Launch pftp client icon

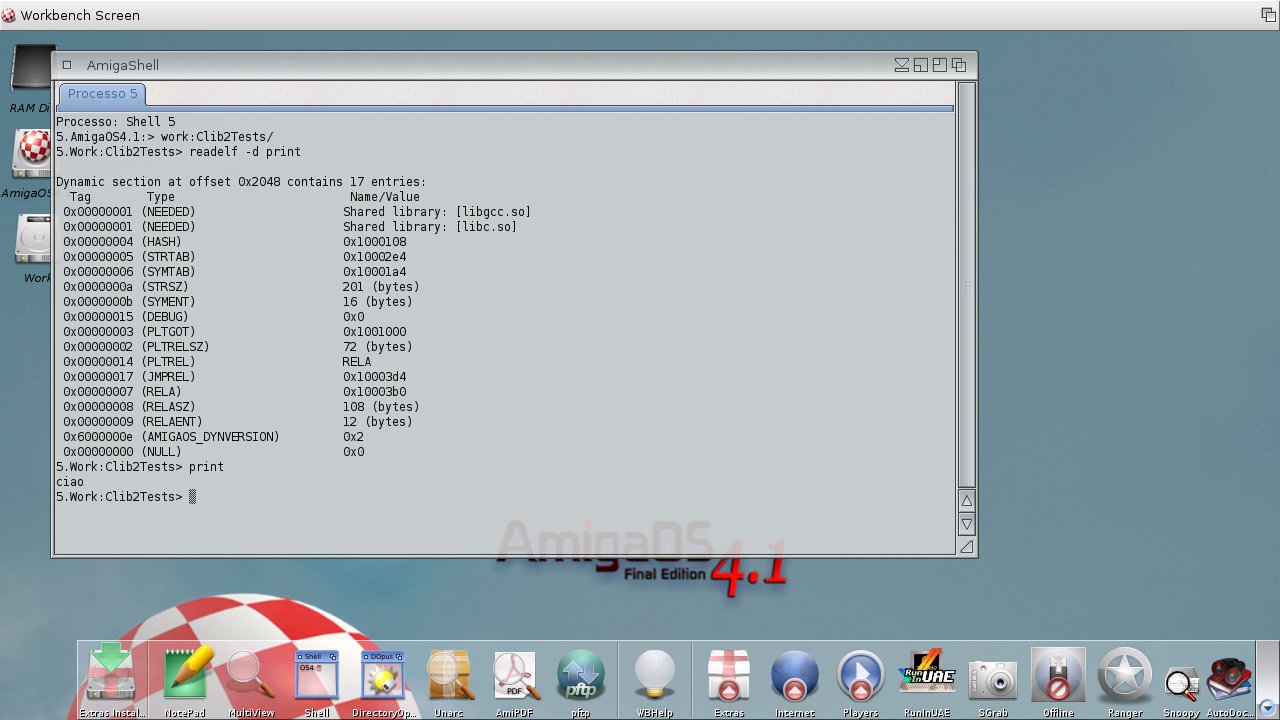[581, 680]
